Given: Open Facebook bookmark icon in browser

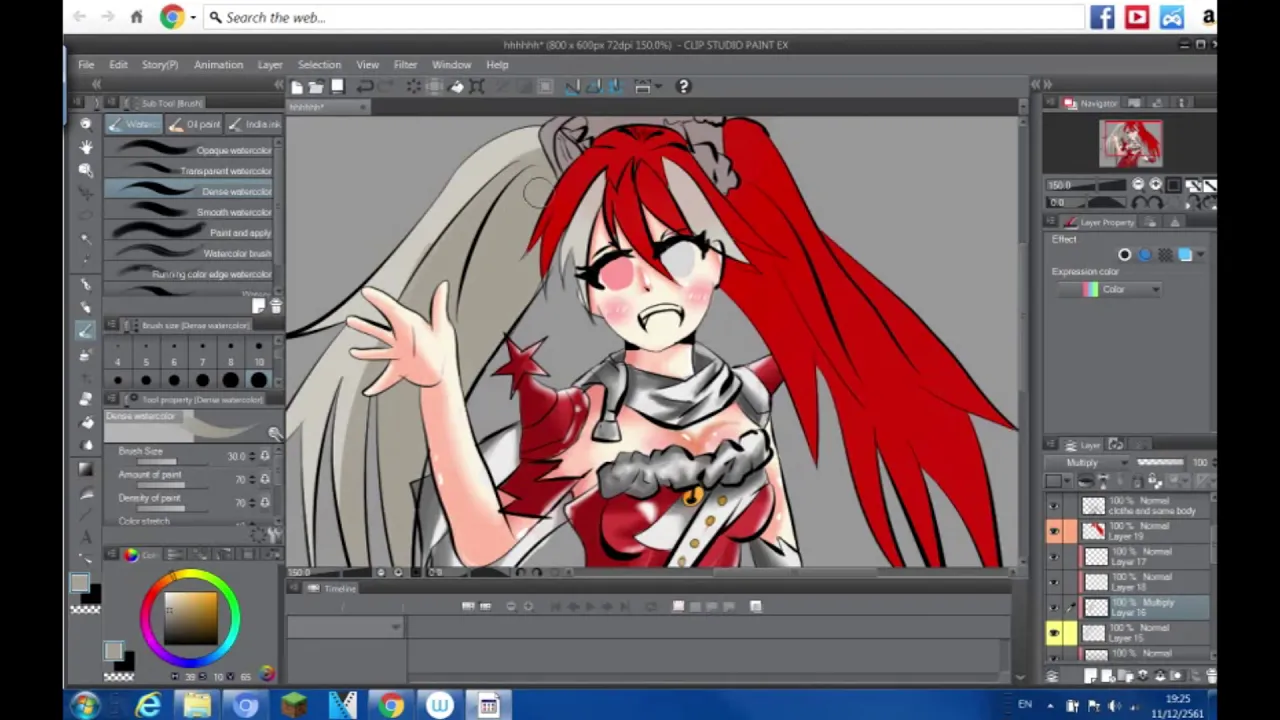Looking at the screenshot, I should tap(1102, 17).
